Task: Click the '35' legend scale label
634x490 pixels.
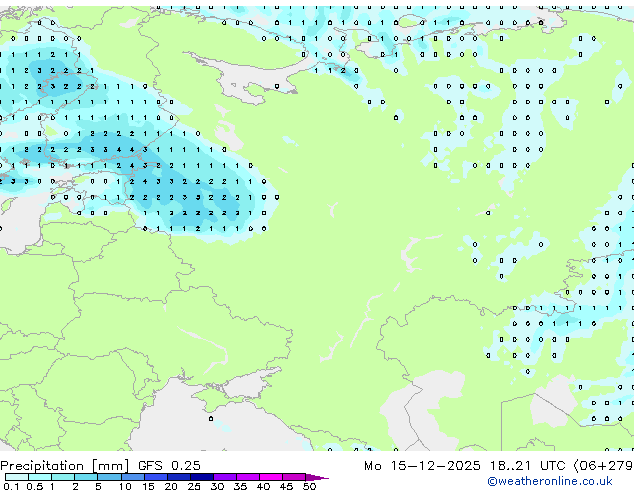Action: pos(241,486)
